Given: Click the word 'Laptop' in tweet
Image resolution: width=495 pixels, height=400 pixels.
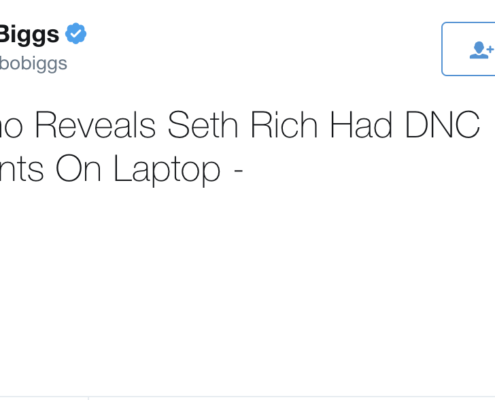Looking at the screenshot, I should (x=167, y=170).
